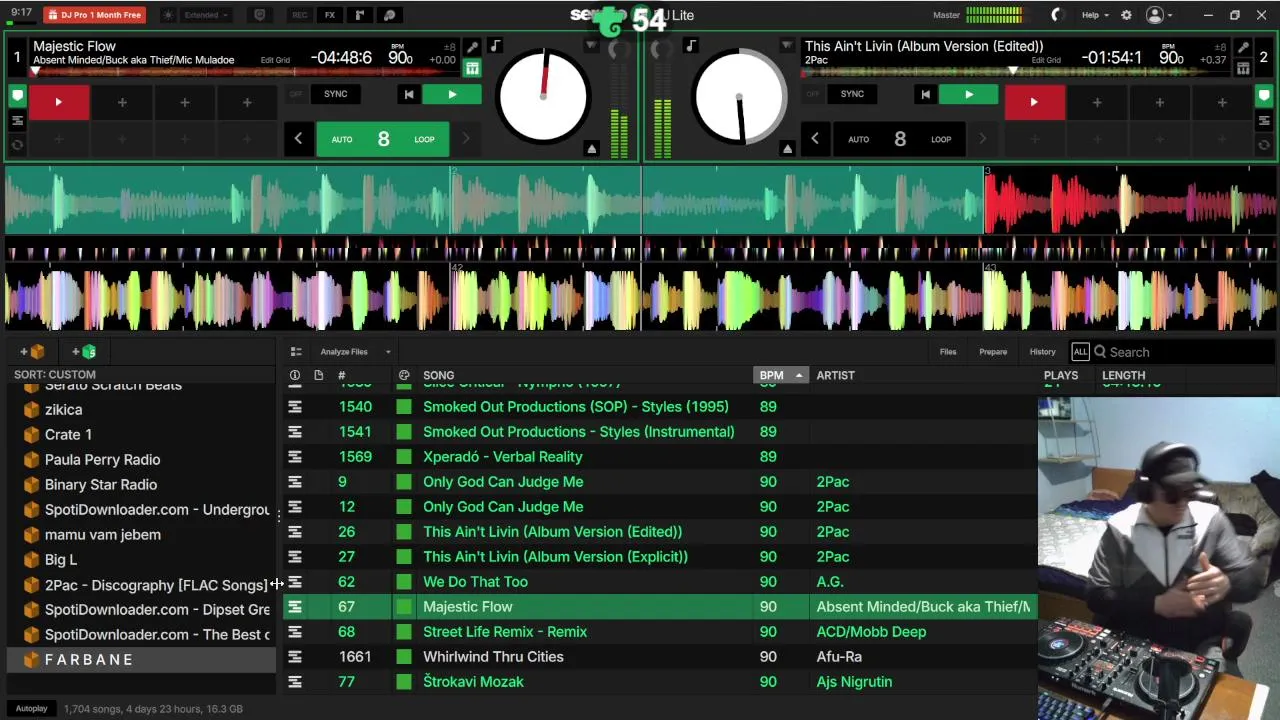Screen dimensions: 1280x720
Task: Toggle the REC panel
Action: 299,15
